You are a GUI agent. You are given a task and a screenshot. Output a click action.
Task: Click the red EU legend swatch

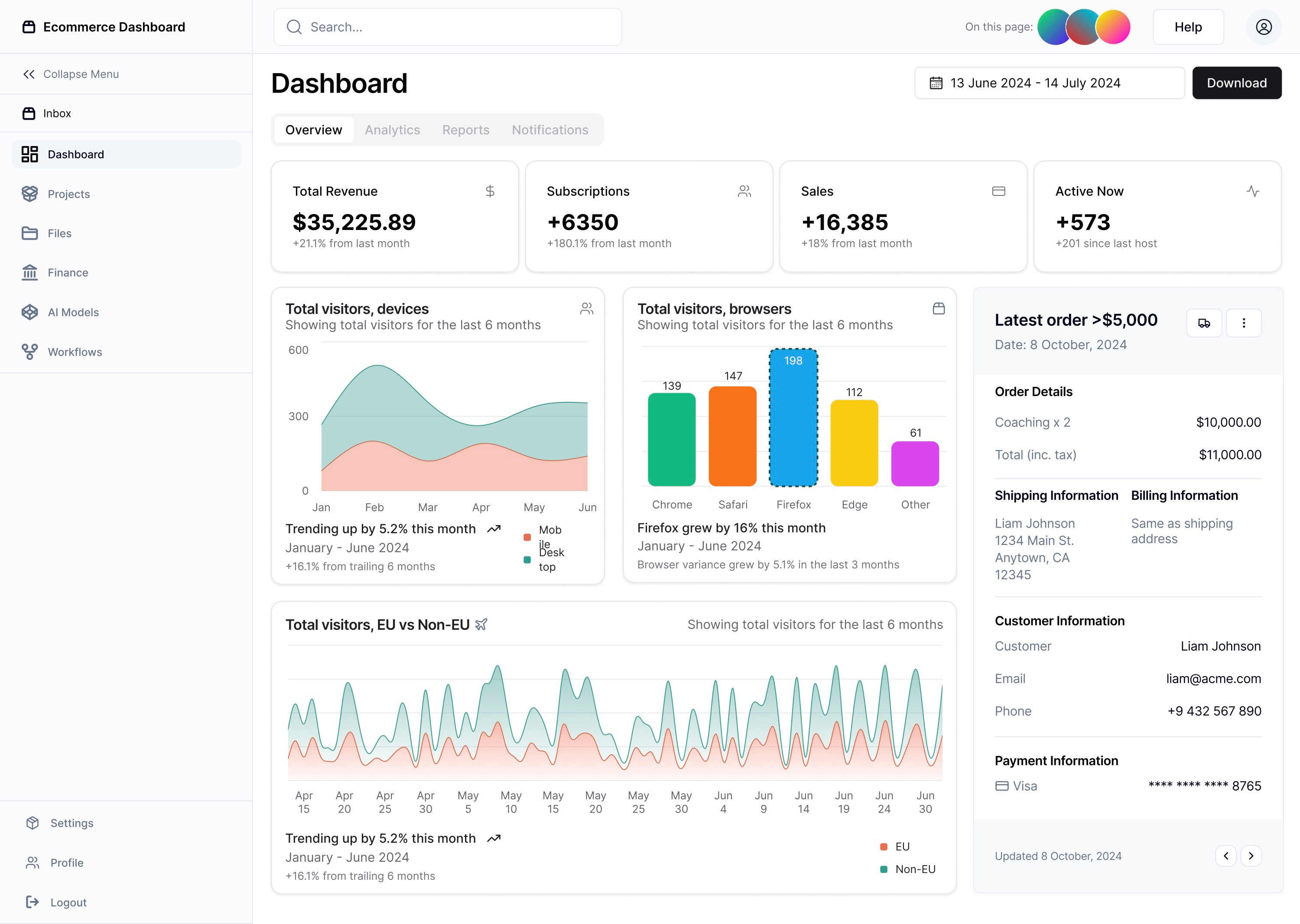[x=884, y=846]
